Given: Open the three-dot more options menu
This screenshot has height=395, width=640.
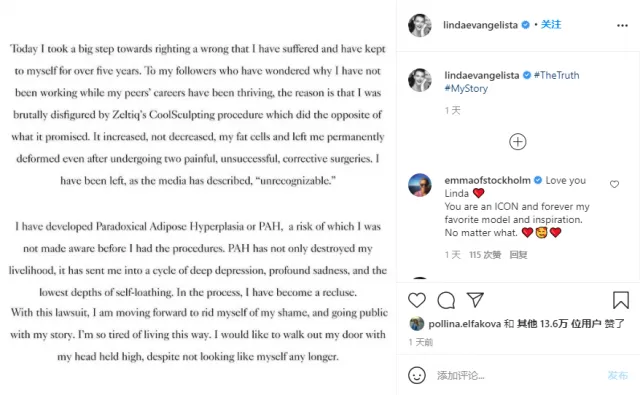Looking at the screenshot, I should [622, 25].
